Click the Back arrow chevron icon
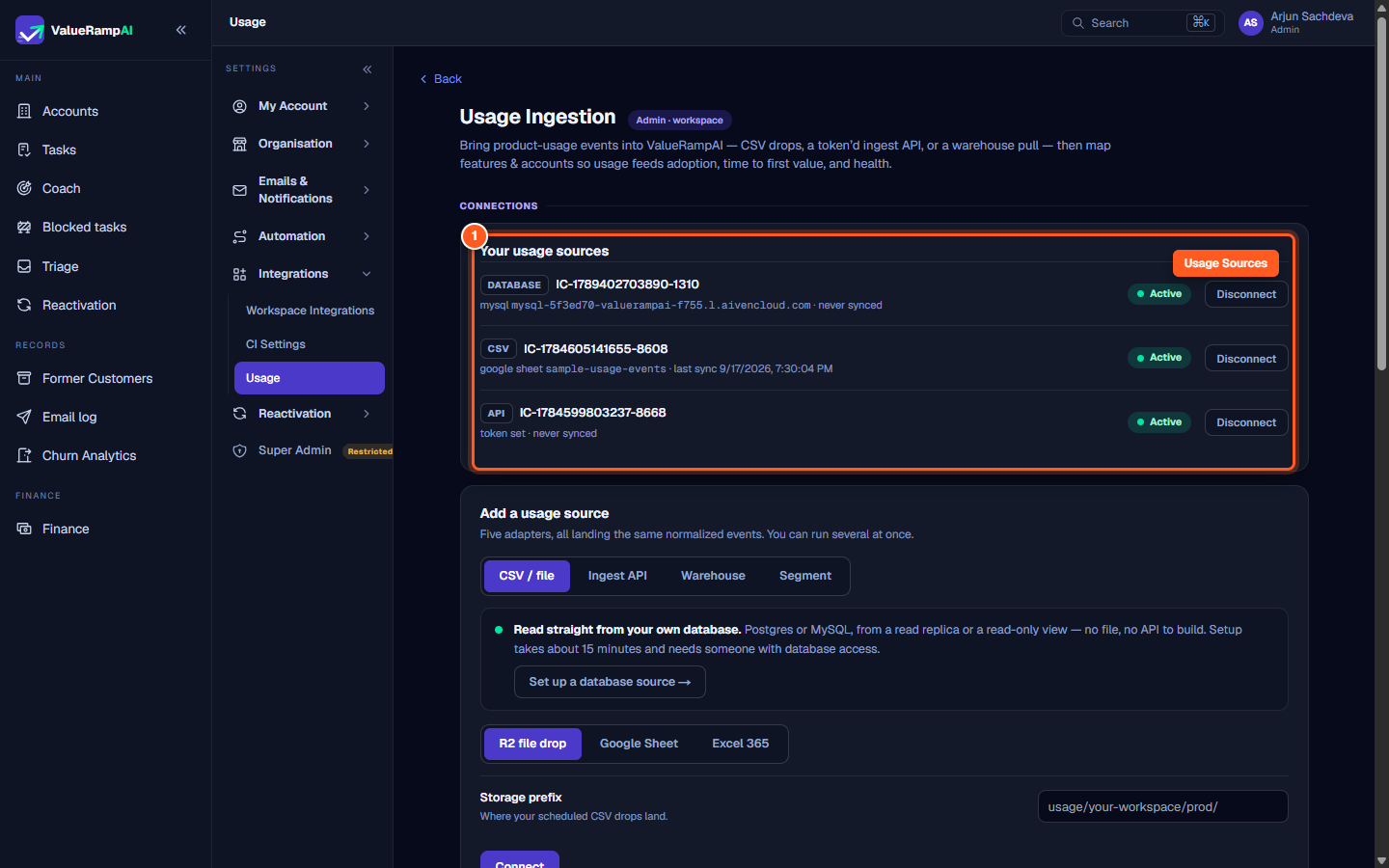The image size is (1389, 868). [x=423, y=79]
